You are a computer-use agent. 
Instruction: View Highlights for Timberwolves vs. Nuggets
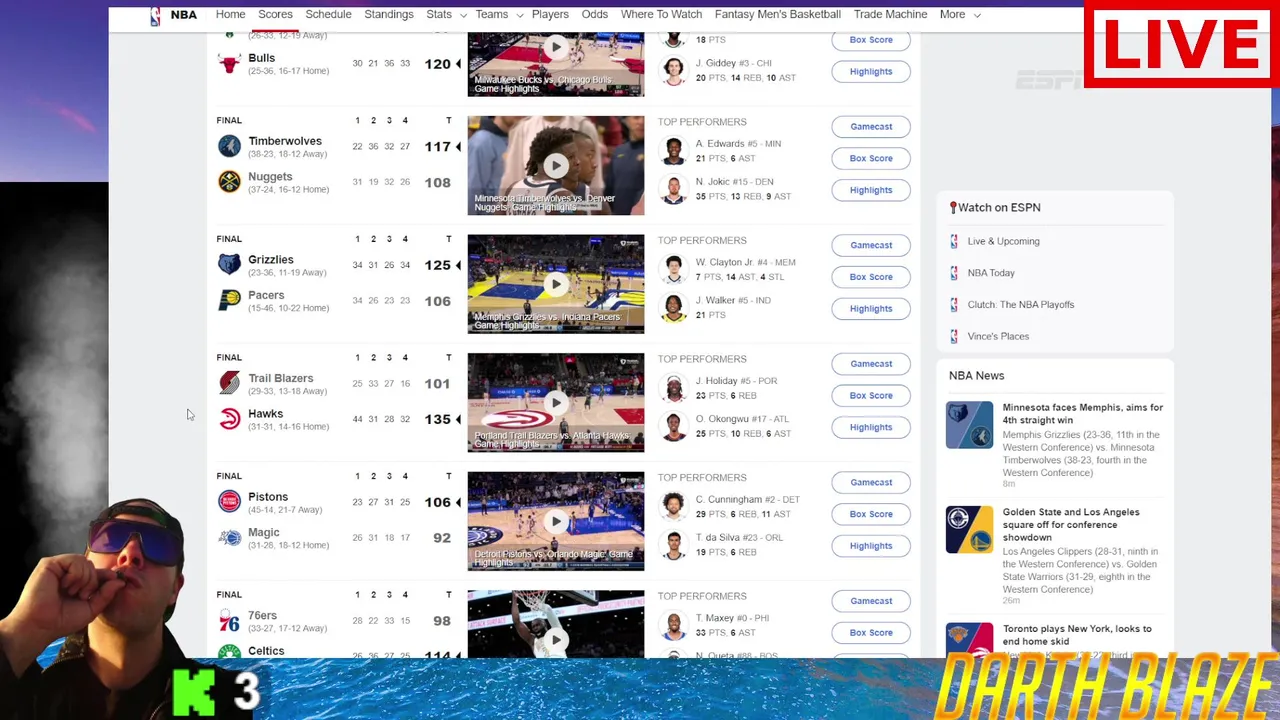tap(871, 190)
